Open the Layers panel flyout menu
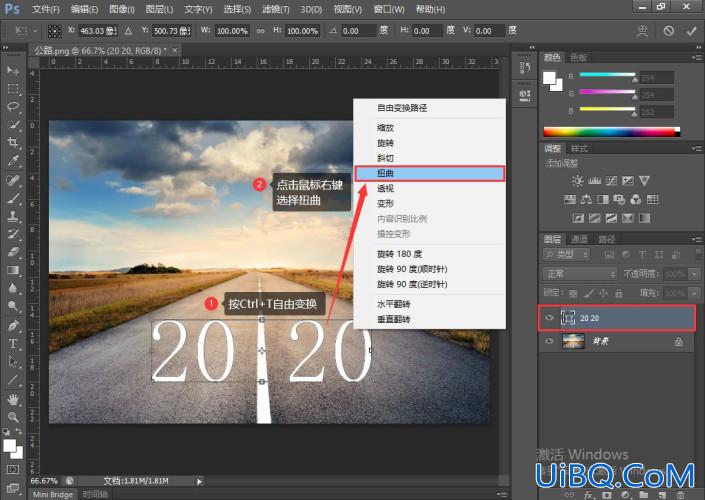The image size is (705, 500). point(697,239)
